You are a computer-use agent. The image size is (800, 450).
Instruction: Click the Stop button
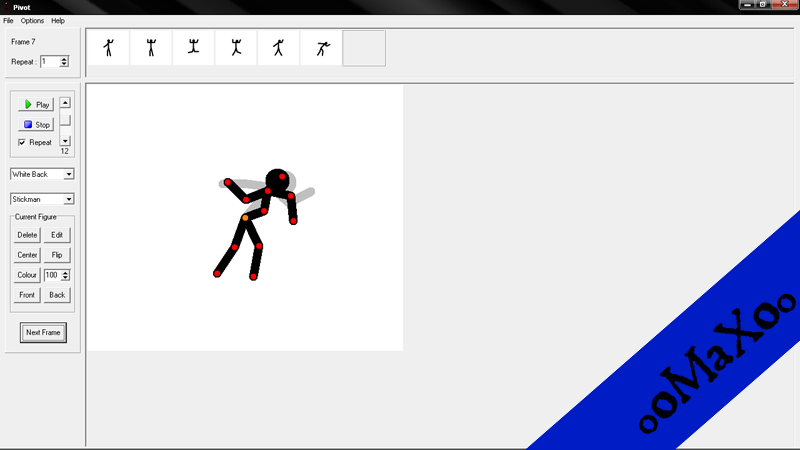point(36,124)
